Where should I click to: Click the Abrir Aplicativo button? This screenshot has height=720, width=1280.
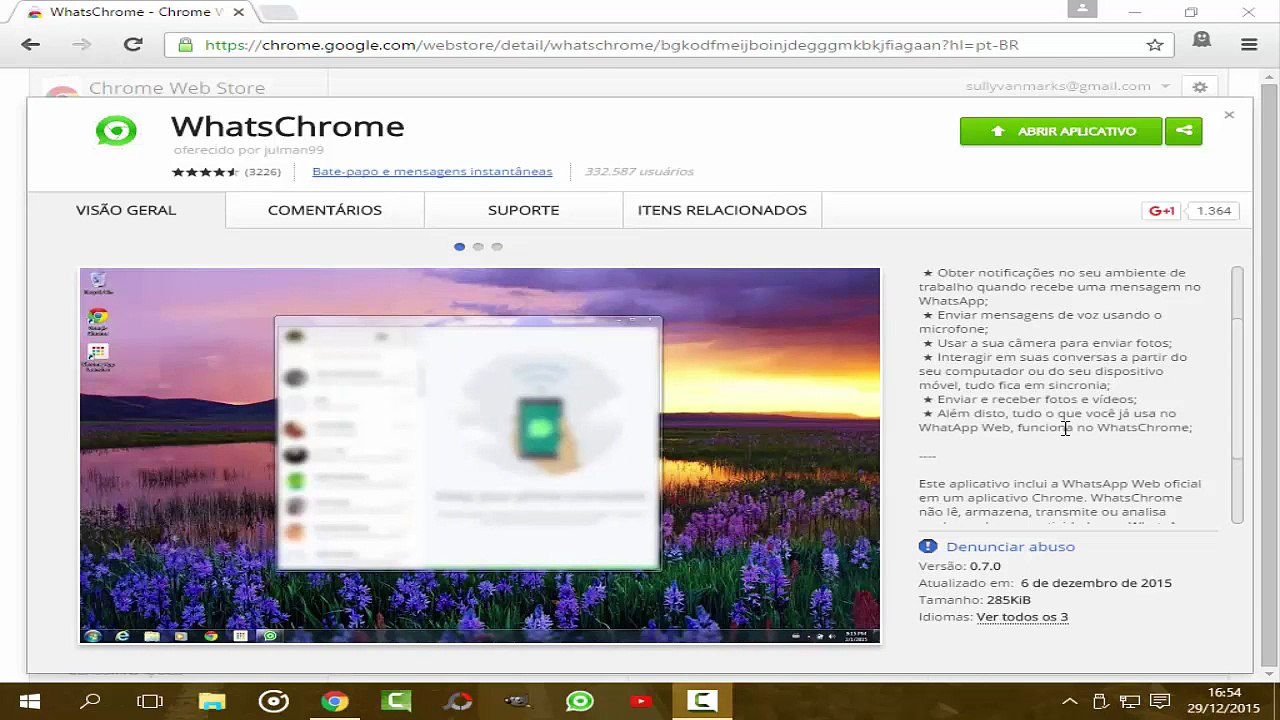pyautogui.click(x=1061, y=131)
